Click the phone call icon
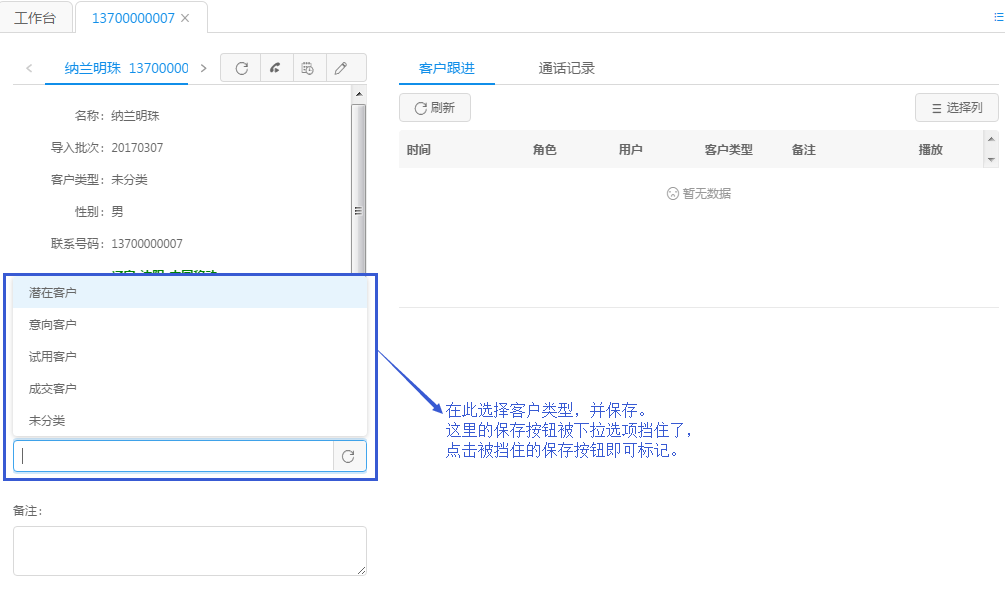This screenshot has width=1005, height=597. coord(275,68)
